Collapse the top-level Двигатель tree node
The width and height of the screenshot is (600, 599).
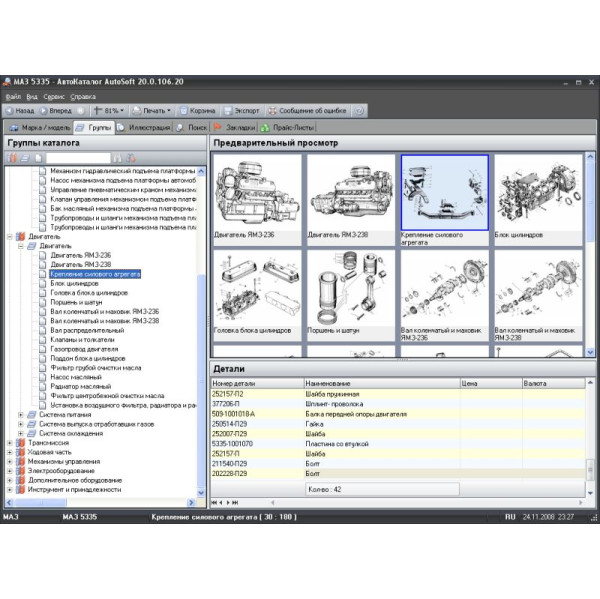9,236
